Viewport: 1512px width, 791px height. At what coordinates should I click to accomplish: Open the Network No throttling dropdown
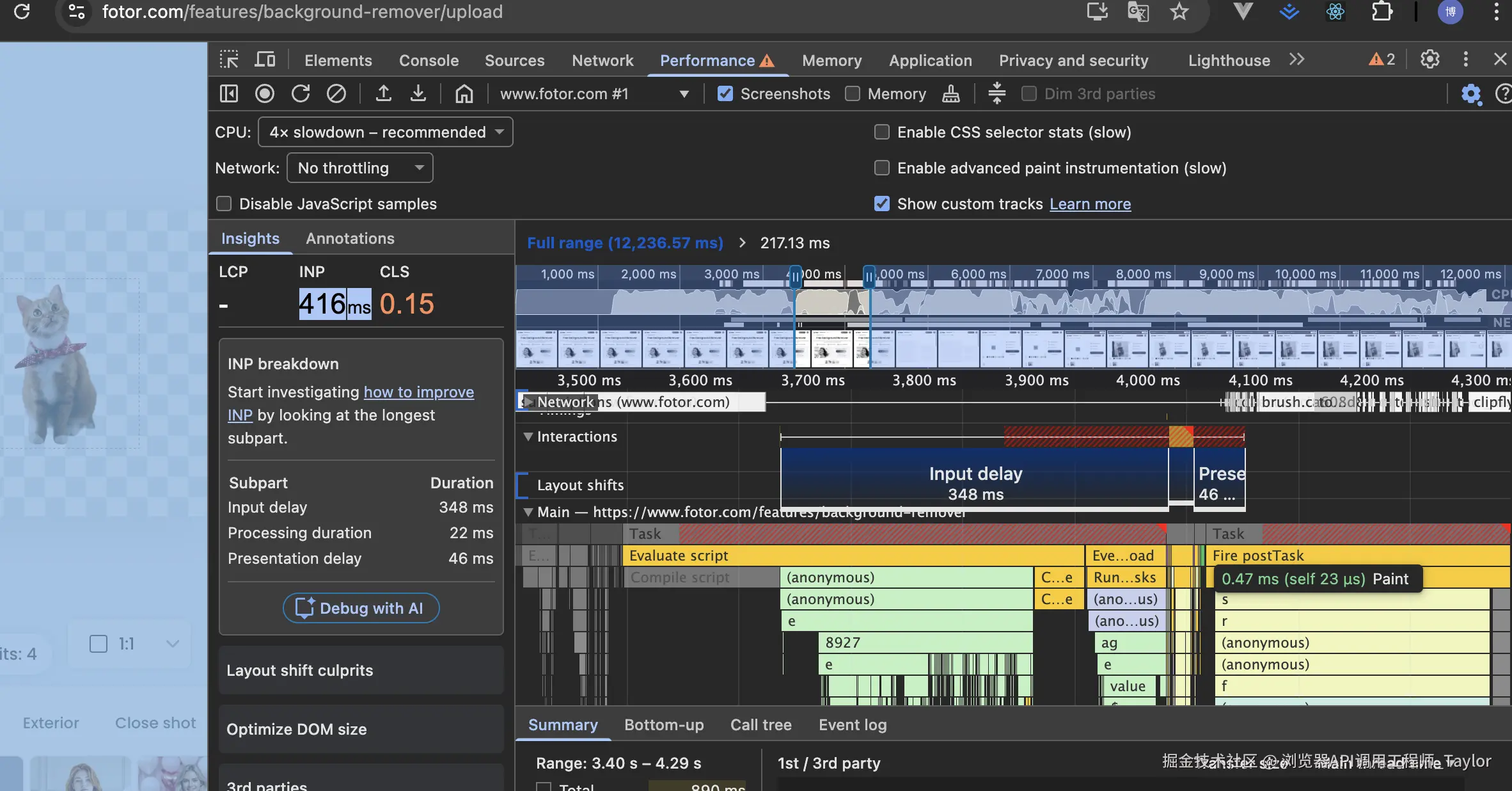coord(360,168)
